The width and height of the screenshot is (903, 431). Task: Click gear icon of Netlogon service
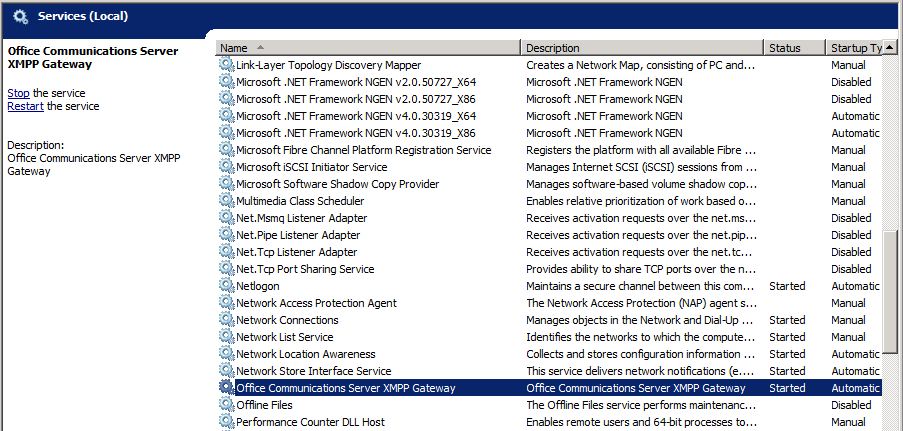click(227, 285)
